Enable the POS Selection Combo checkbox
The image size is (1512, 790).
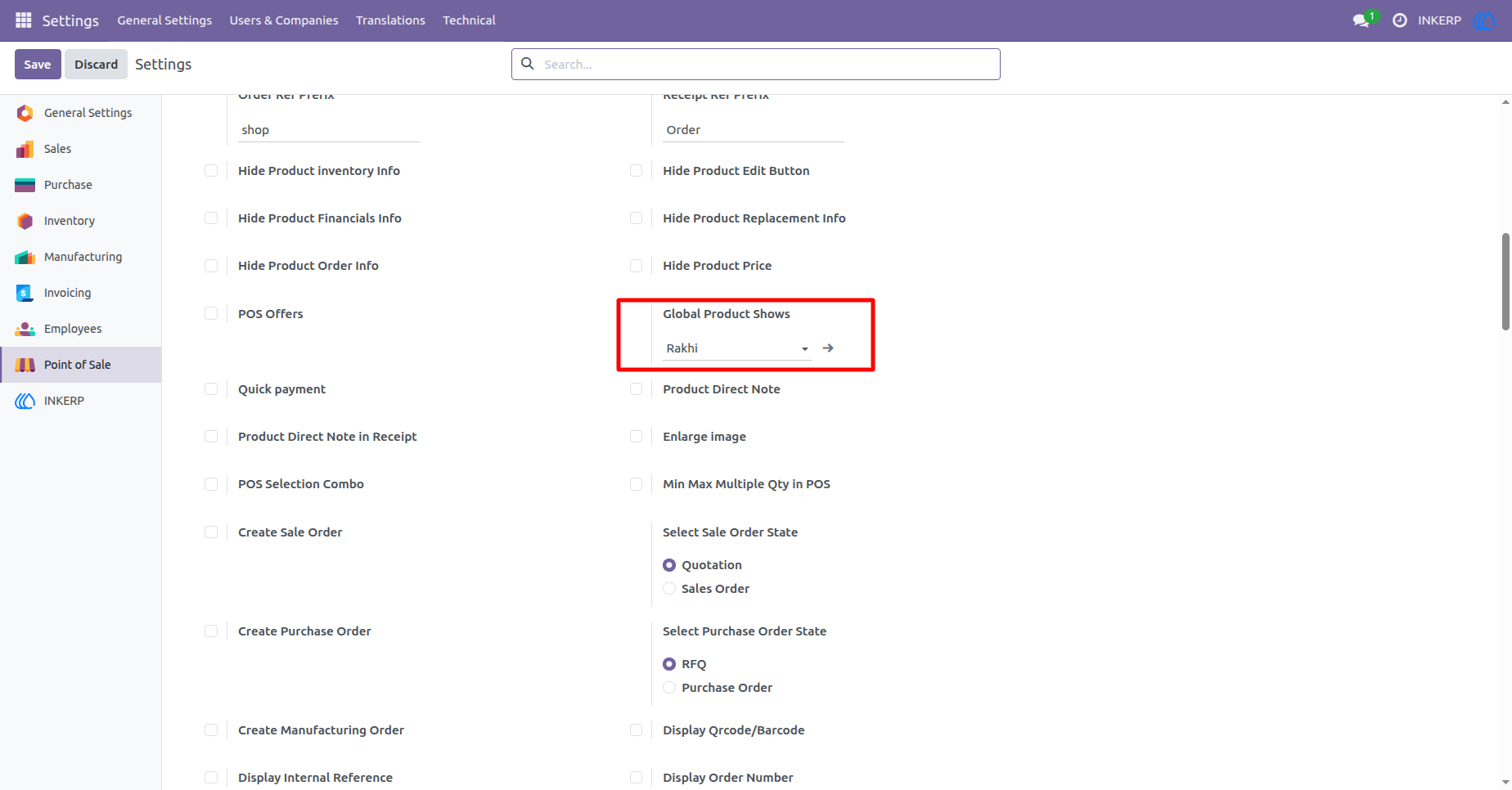(211, 484)
